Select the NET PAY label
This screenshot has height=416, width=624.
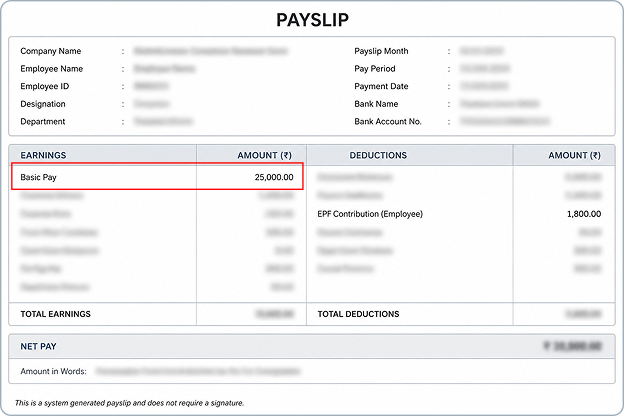39,346
